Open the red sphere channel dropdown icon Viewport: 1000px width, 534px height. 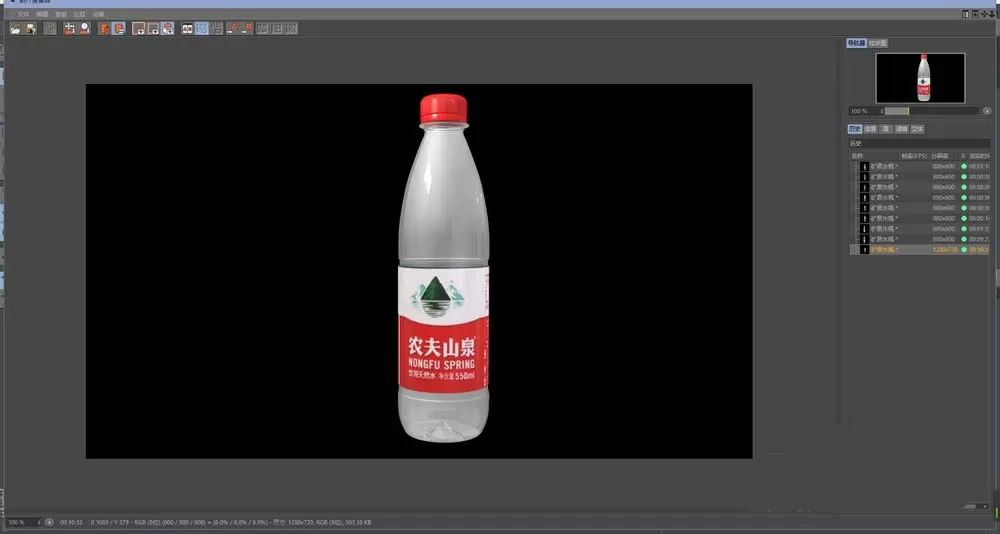tap(168, 28)
